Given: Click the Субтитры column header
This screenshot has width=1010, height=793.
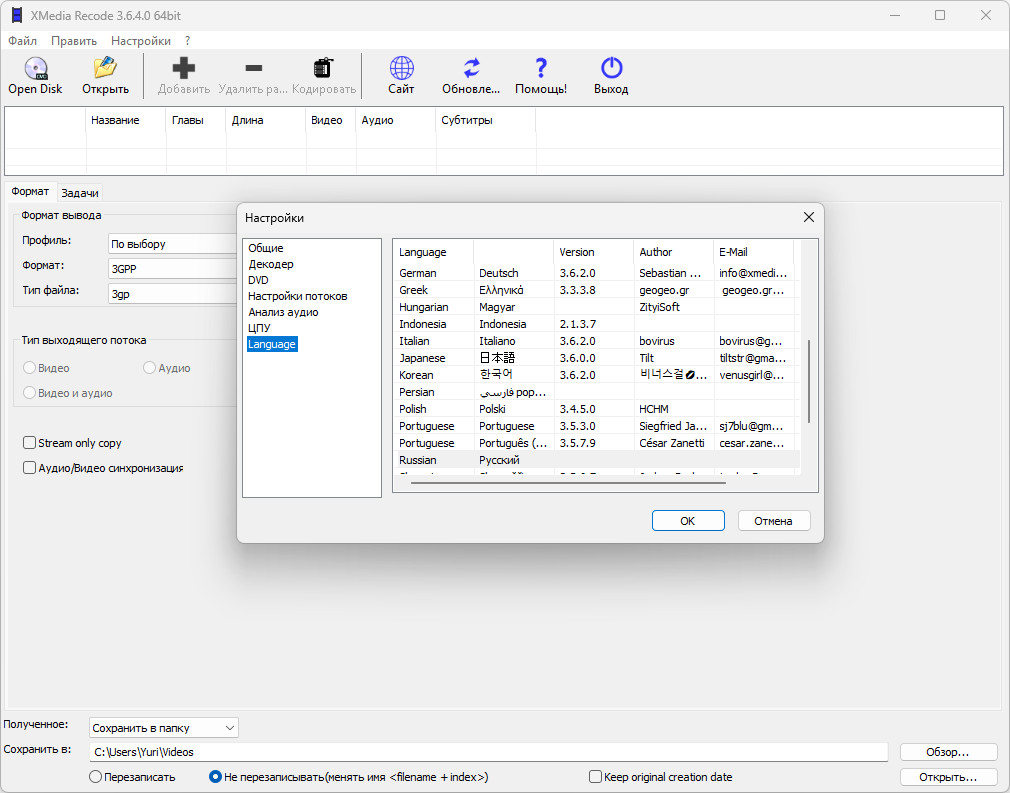Looking at the screenshot, I should point(486,120).
